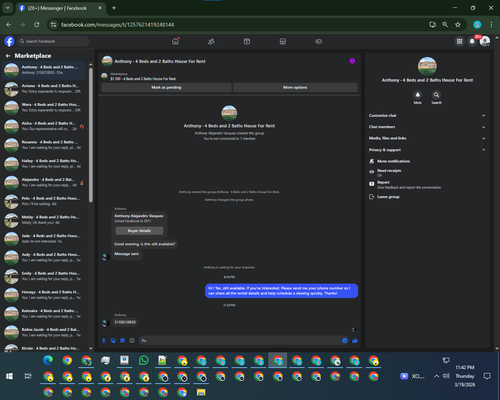Choose a GIF from the composer
The height and width of the screenshot is (400, 500).
click(x=132, y=340)
